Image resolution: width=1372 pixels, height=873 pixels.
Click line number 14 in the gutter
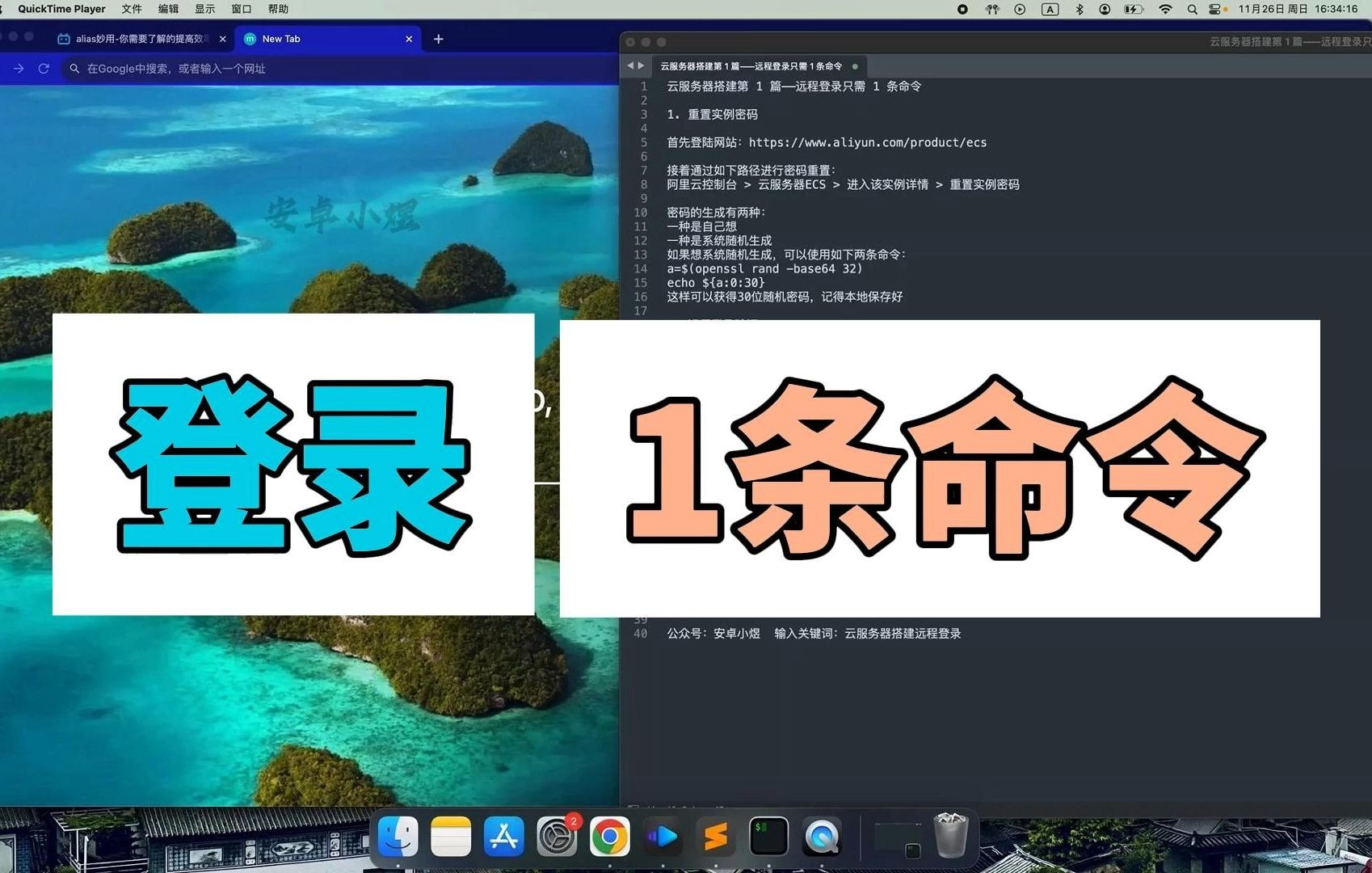pyautogui.click(x=640, y=268)
